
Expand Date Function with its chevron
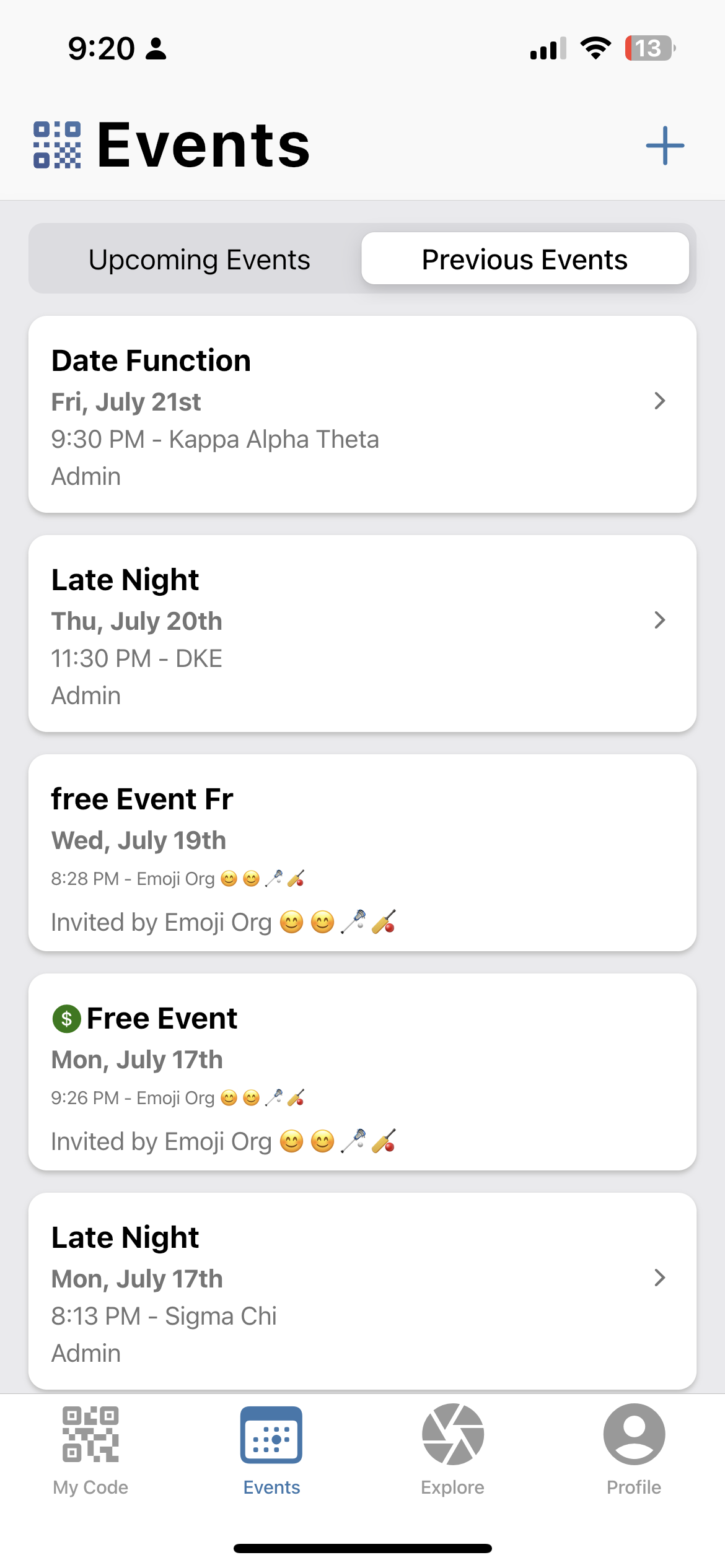660,401
